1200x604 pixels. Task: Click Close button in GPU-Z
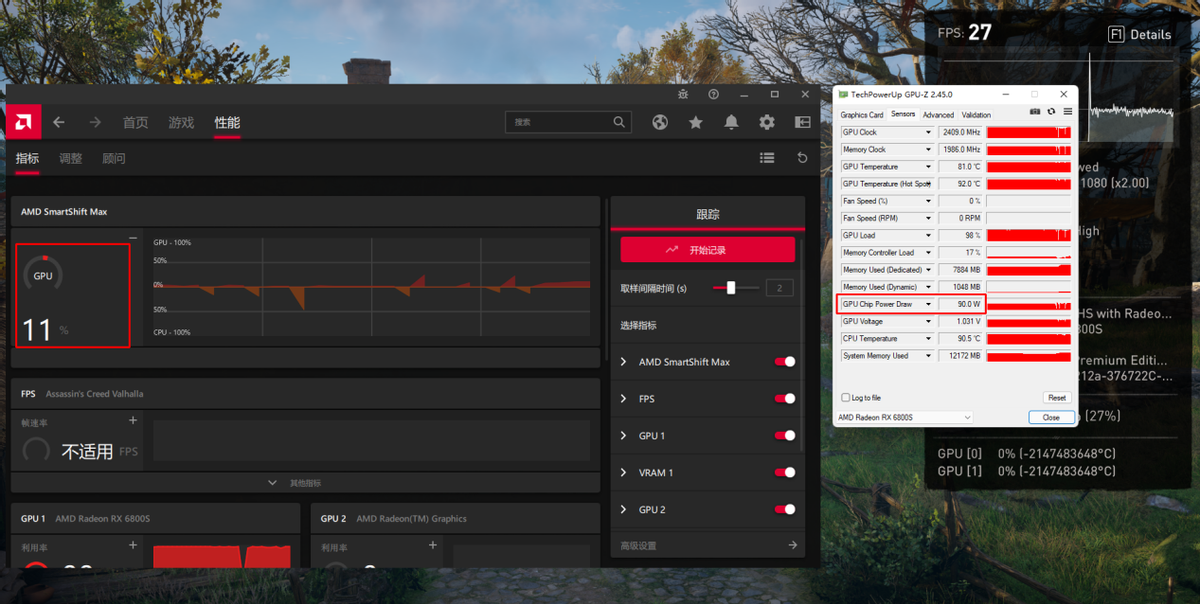1051,417
